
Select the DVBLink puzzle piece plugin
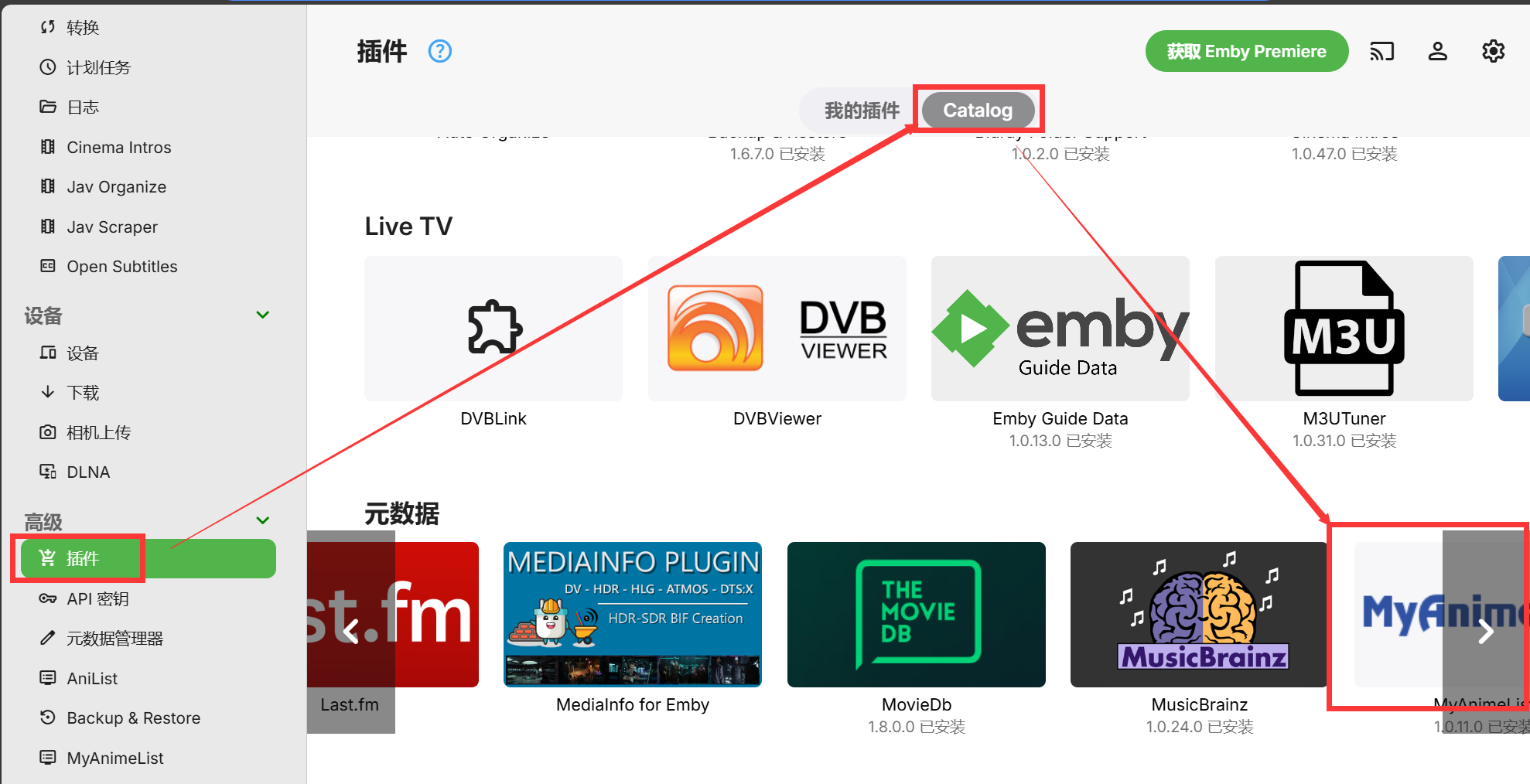(x=493, y=328)
